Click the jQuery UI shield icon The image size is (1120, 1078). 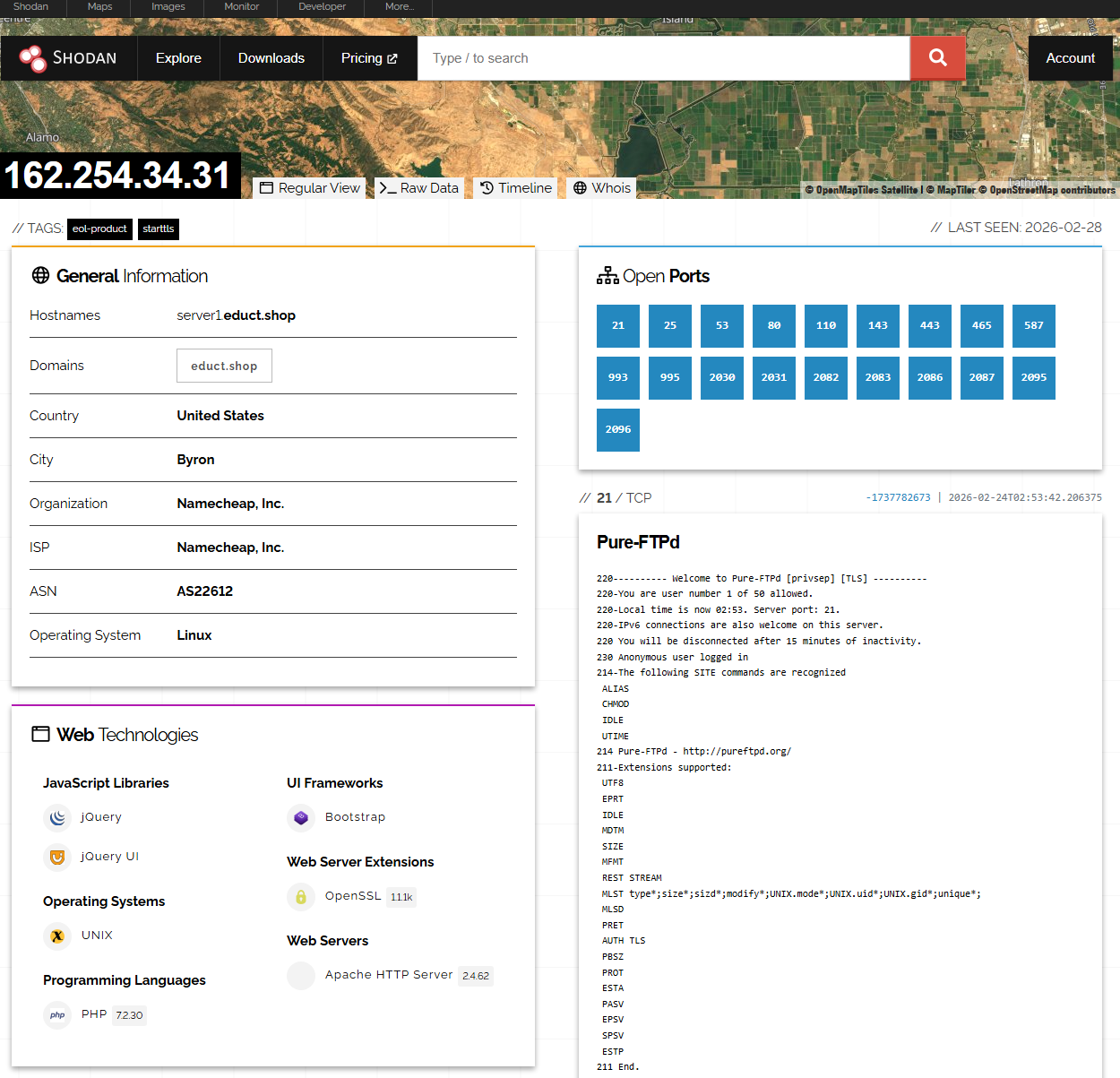[x=56, y=857]
